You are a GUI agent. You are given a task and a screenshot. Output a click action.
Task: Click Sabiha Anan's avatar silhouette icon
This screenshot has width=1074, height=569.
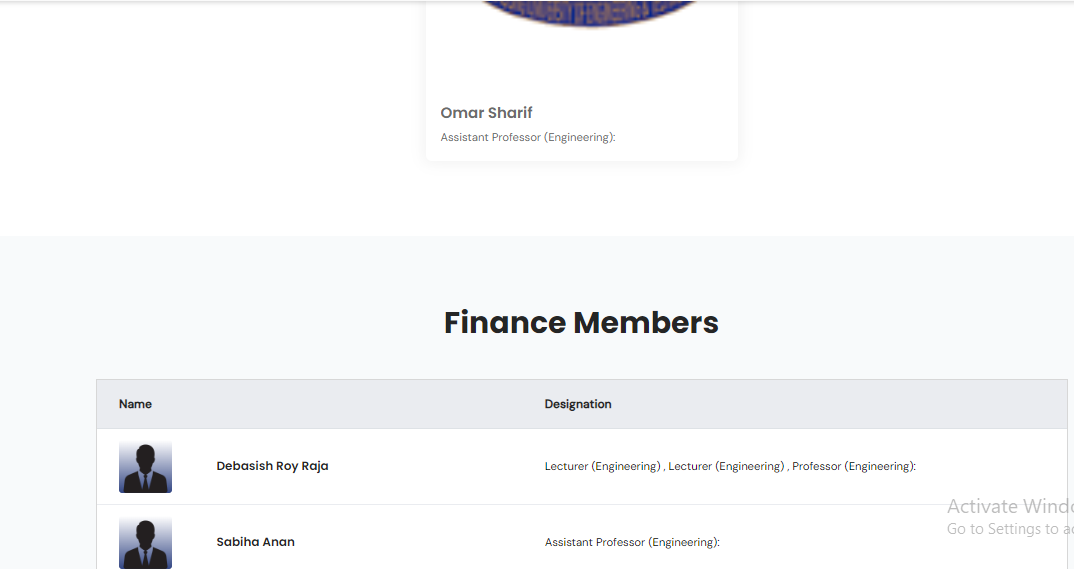(x=145, y=543)
